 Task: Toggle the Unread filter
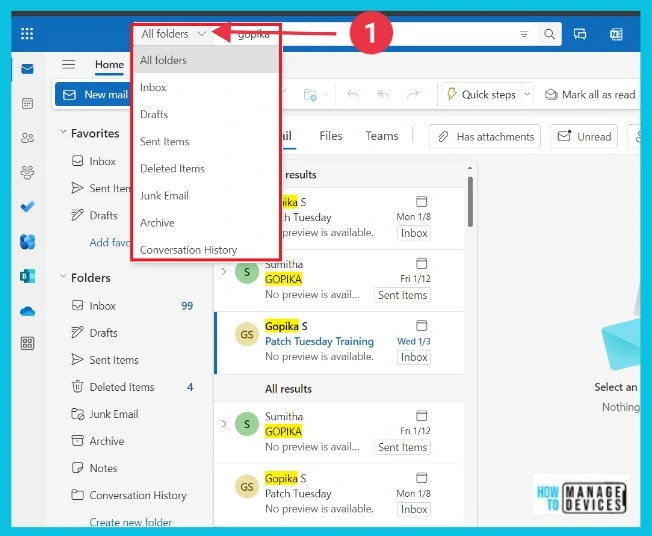tap(584, 137)
